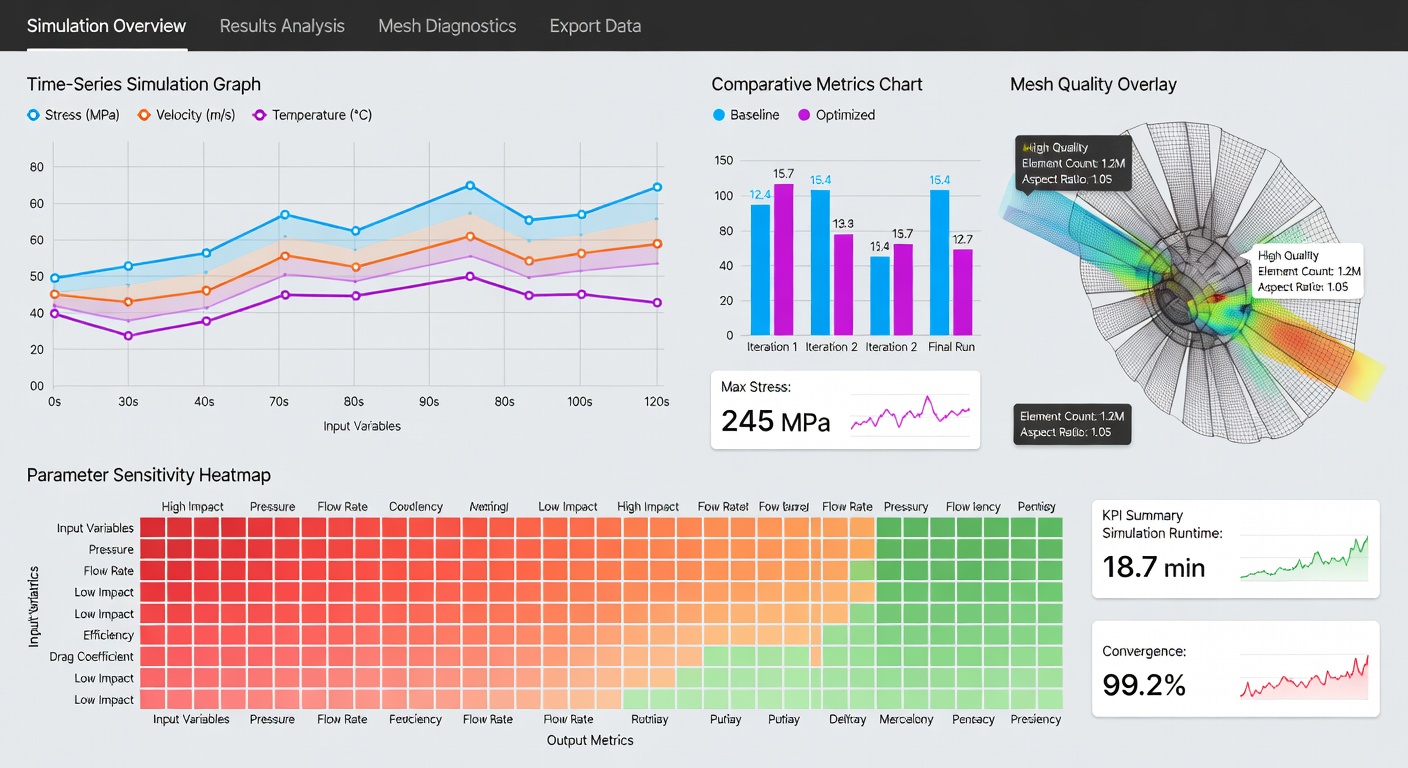This screenshot has height=768, width=1408.
Task: Click the Final Run axis label
Action: [951, 347]
